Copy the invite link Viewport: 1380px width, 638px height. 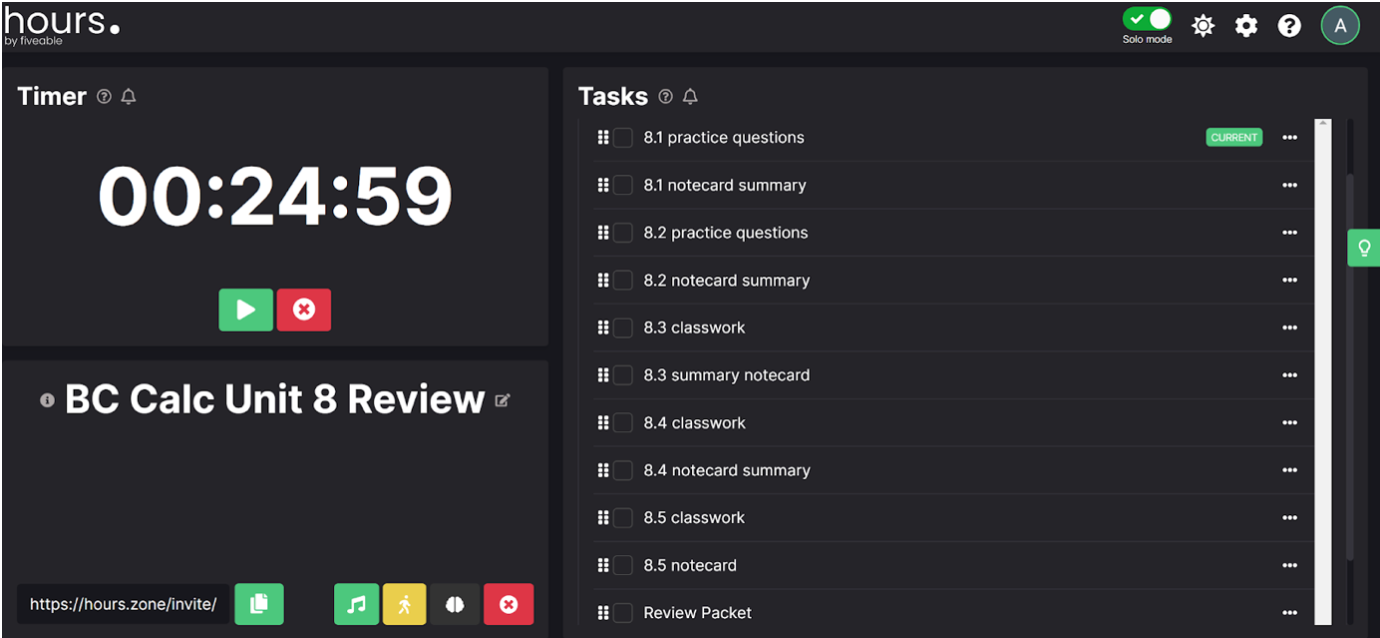tap(259, 604)
